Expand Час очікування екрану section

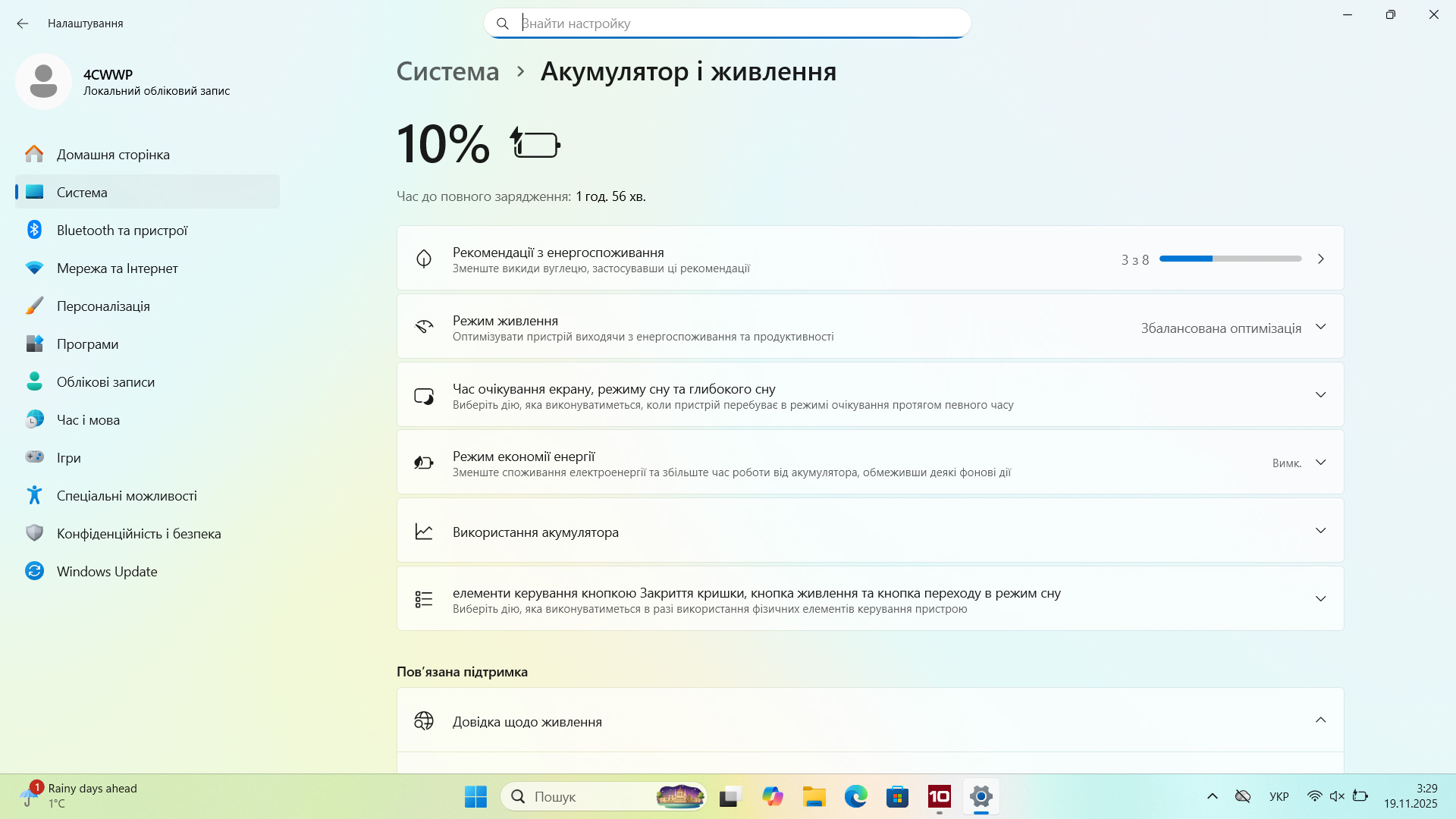click(870, 394)
